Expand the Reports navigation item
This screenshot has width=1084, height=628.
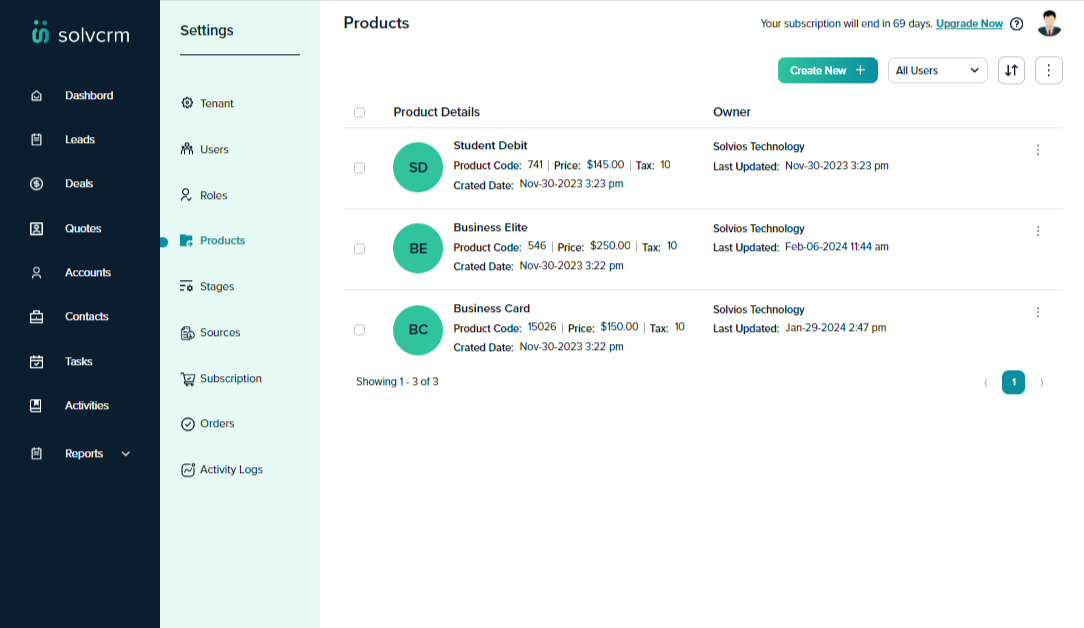click(125, 453)
